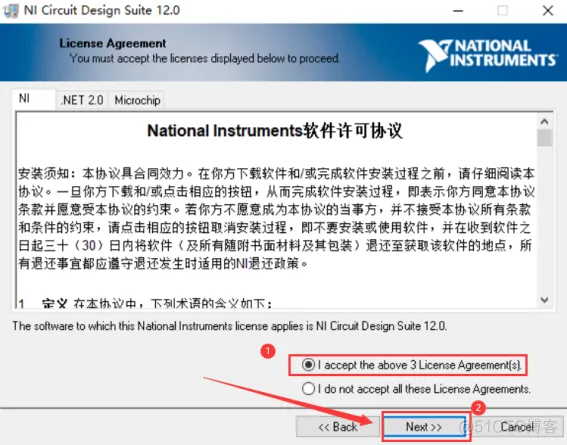The width and height of the screenshot is (567, 445).
Task: Click the license scrollbar thumb
Action: [x=545, y=138]
